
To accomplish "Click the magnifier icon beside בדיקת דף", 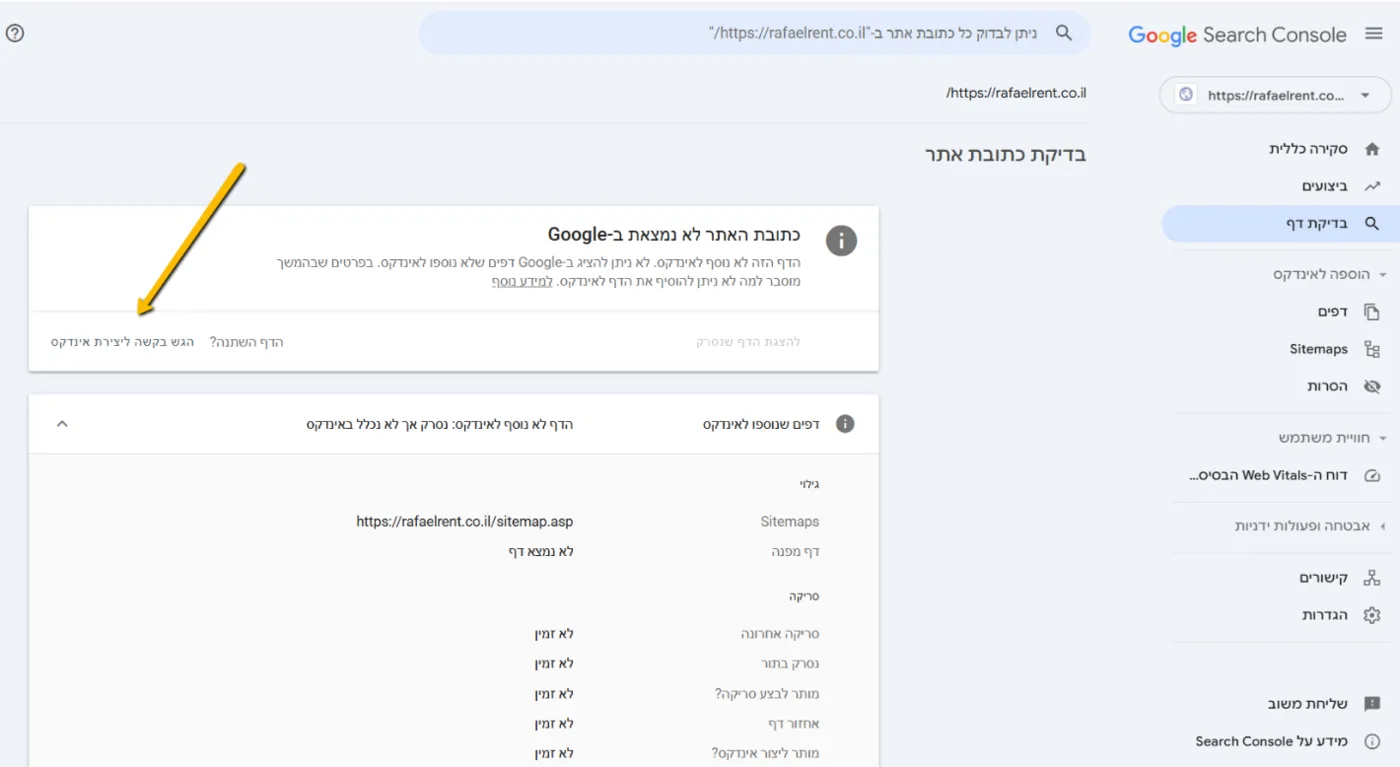I will [1372, 224].
